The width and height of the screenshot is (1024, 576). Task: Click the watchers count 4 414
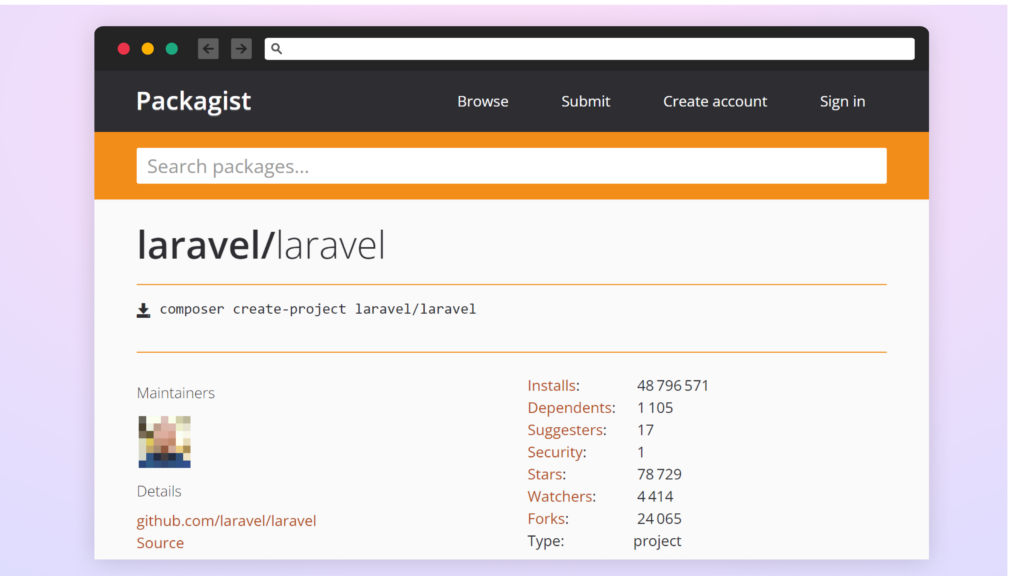[x=655, y=496]
